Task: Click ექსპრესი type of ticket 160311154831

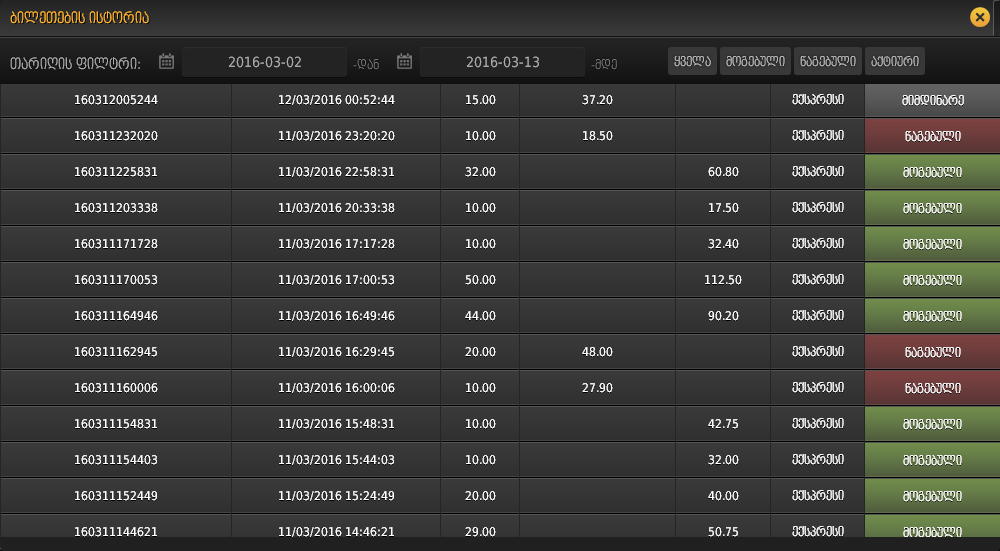Action: 818,424
